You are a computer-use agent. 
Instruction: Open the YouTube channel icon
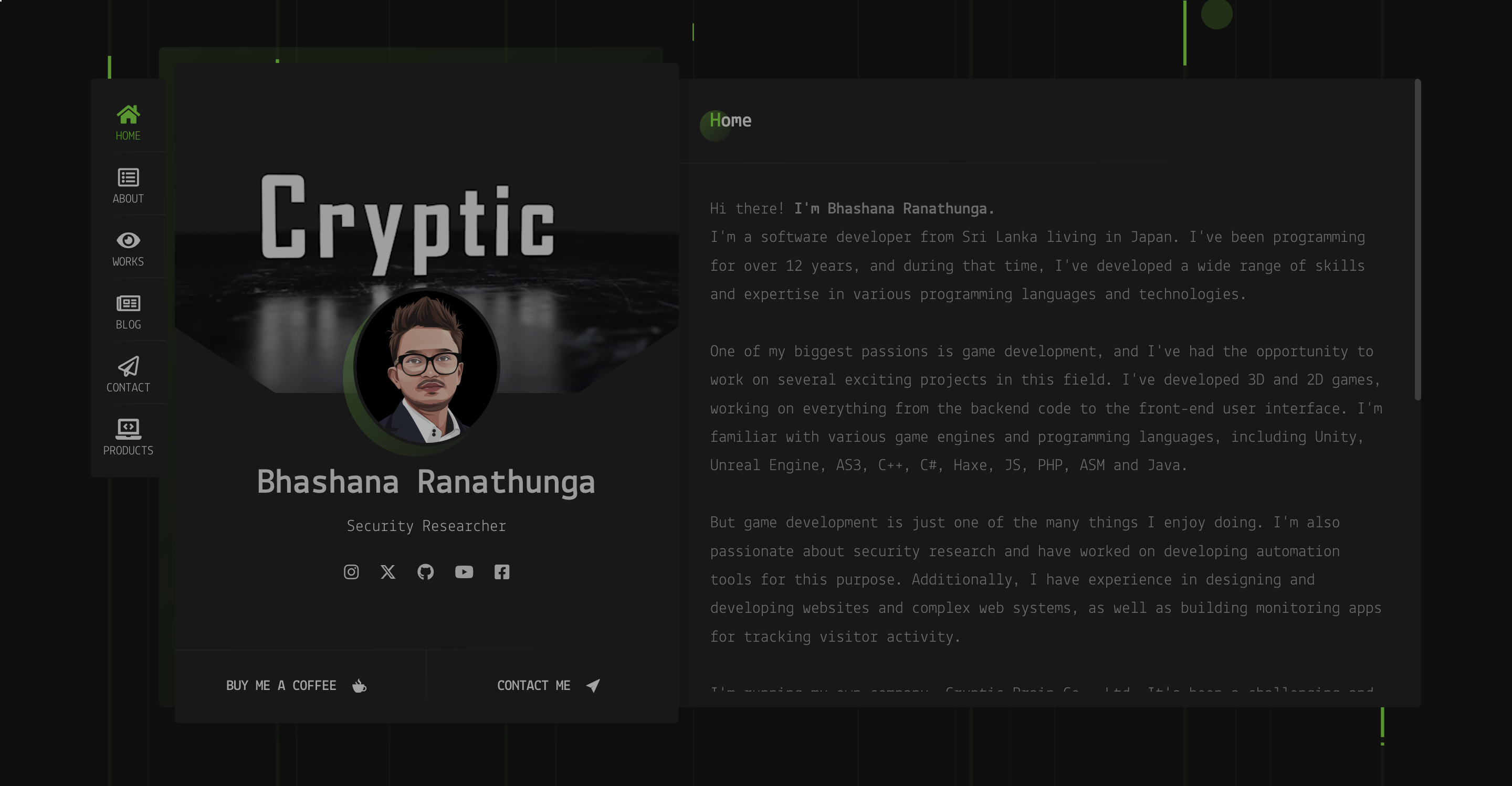tap(464, 572)
